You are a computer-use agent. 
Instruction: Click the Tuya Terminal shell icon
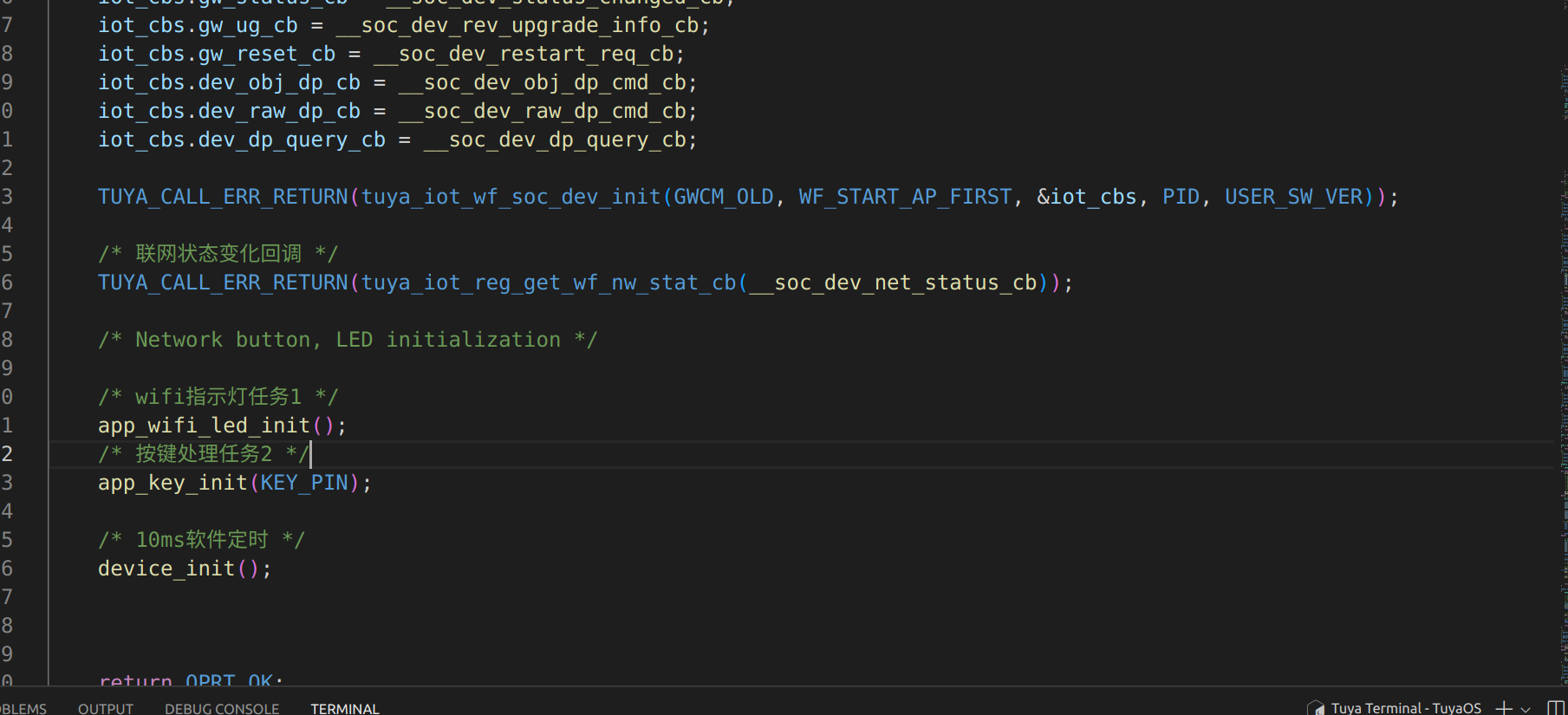(1316, 708)
